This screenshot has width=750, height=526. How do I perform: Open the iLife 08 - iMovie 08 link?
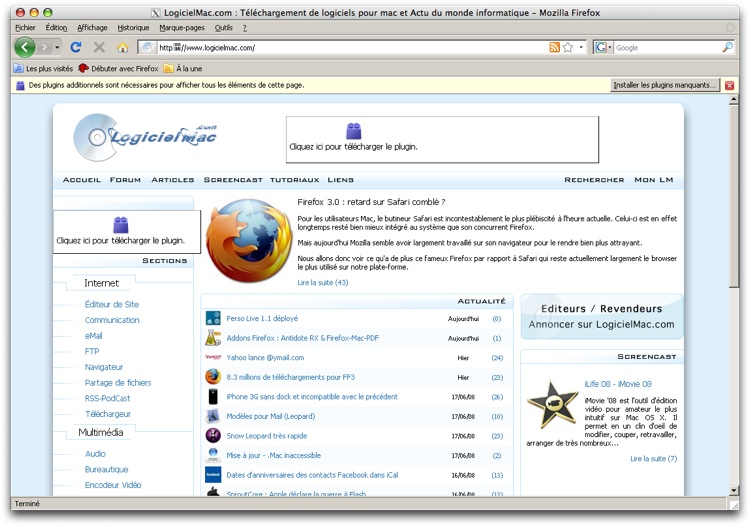(x=618, y=384)
